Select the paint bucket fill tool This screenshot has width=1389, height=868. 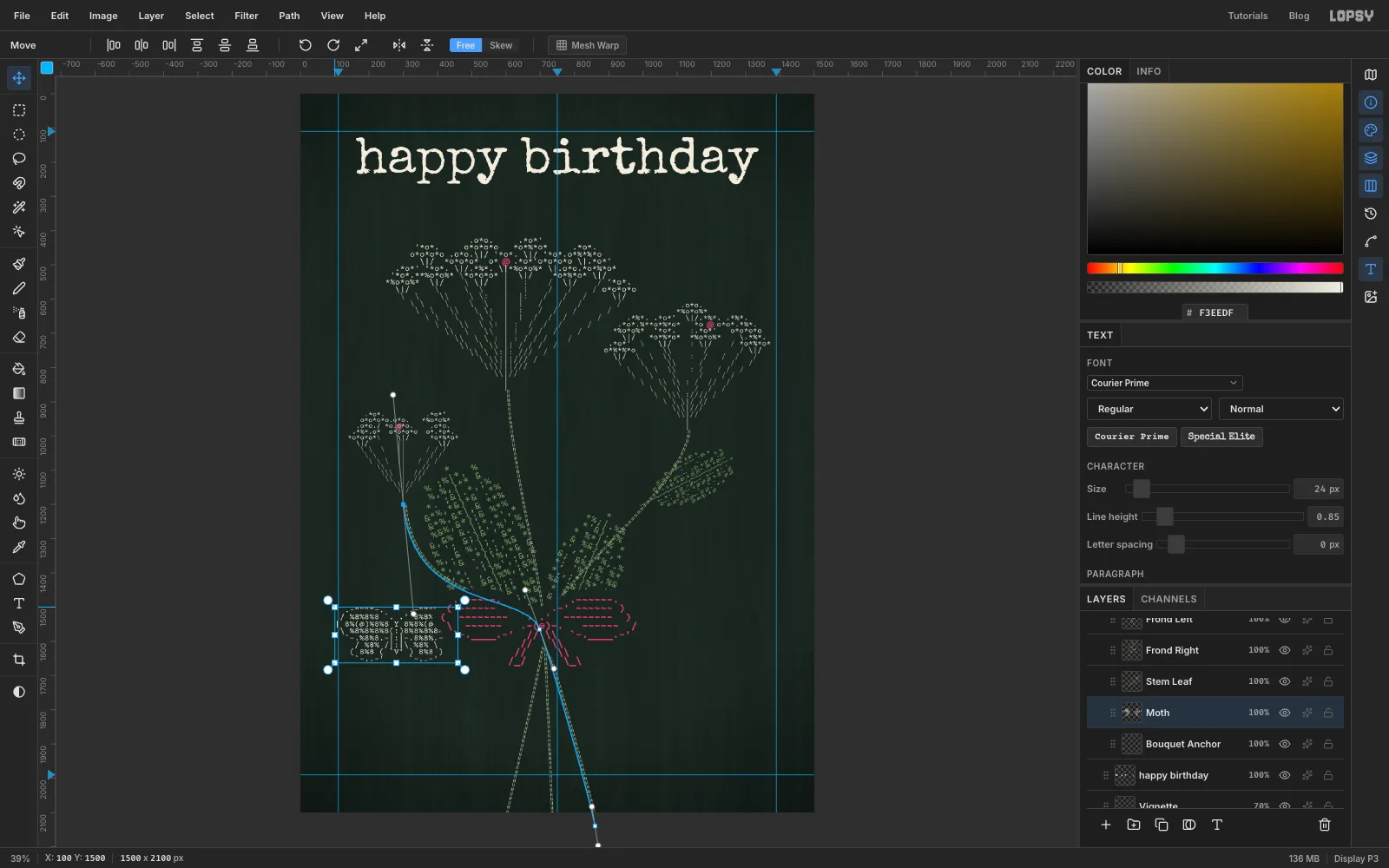pyautogui.click(x=19, y=369)
